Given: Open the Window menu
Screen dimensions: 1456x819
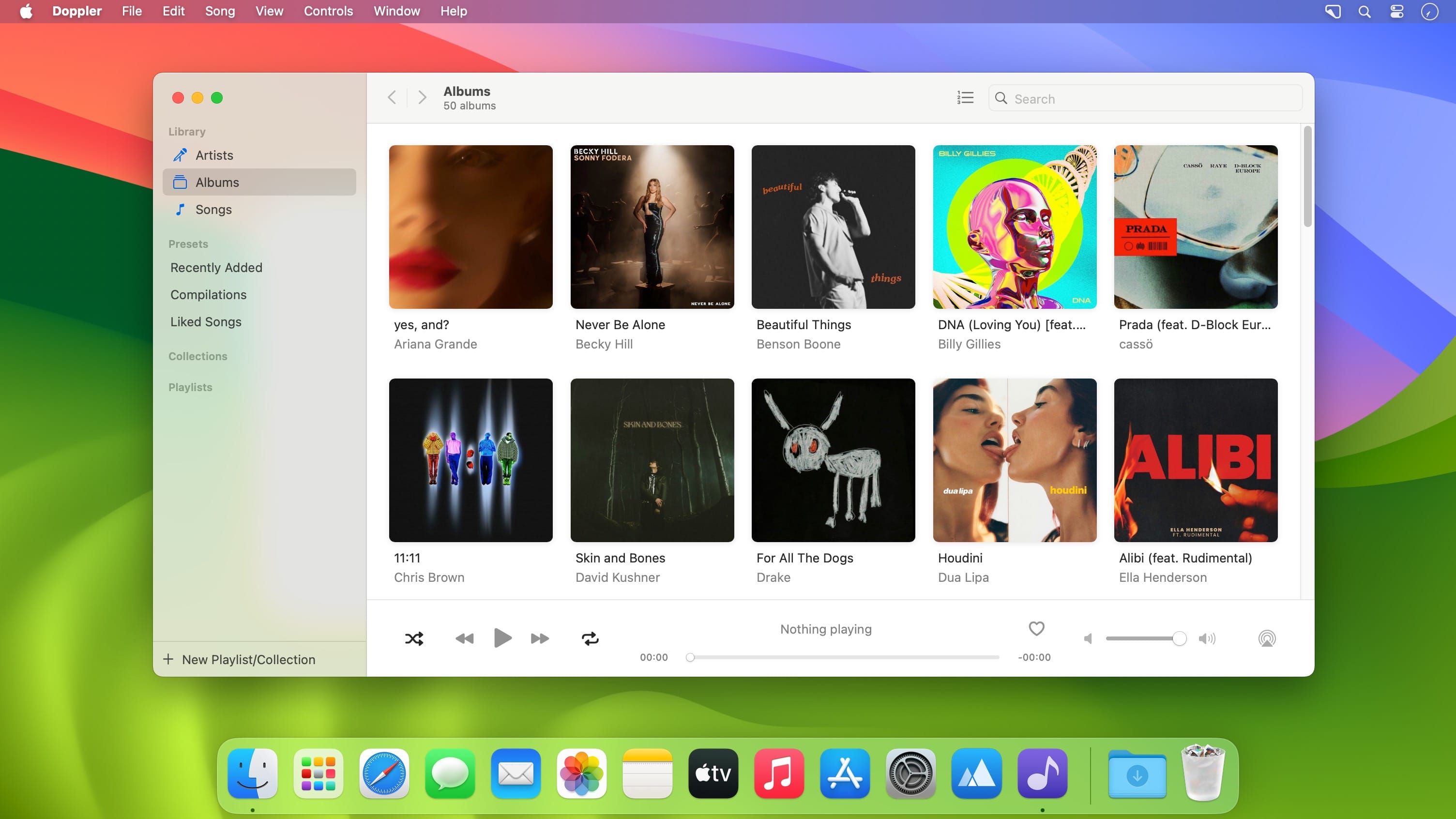Looking at the screenshot, I should pos(397,11).
